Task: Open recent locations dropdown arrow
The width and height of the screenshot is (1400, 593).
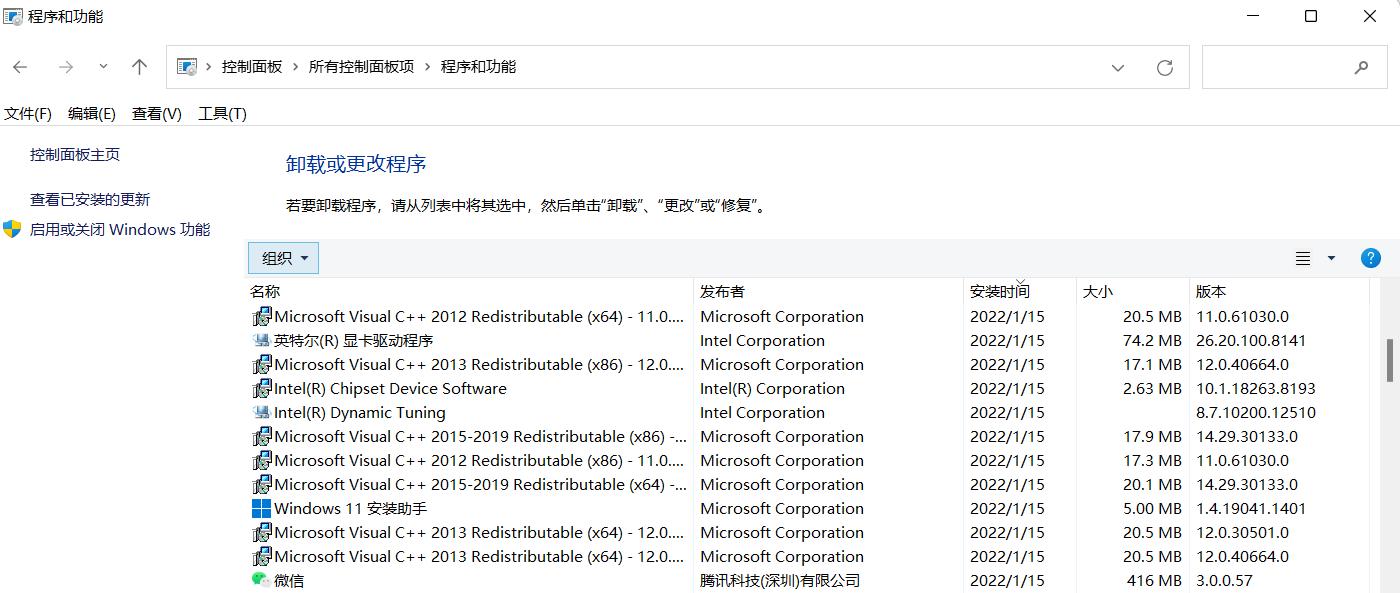Action: point(103,67)
